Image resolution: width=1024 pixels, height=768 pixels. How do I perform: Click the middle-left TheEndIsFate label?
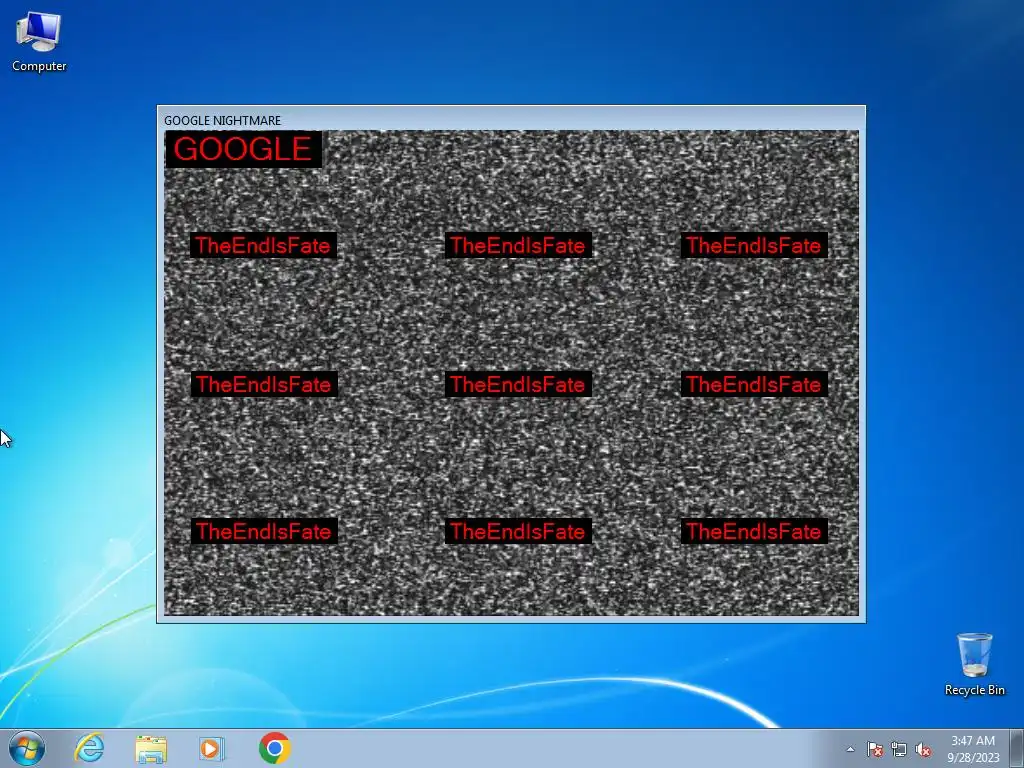click(x=264, y=384)
